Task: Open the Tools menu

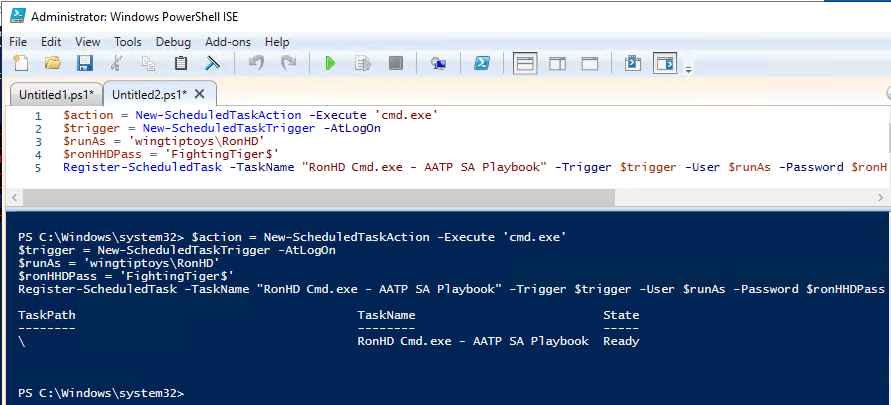Action: pos(128,42)
